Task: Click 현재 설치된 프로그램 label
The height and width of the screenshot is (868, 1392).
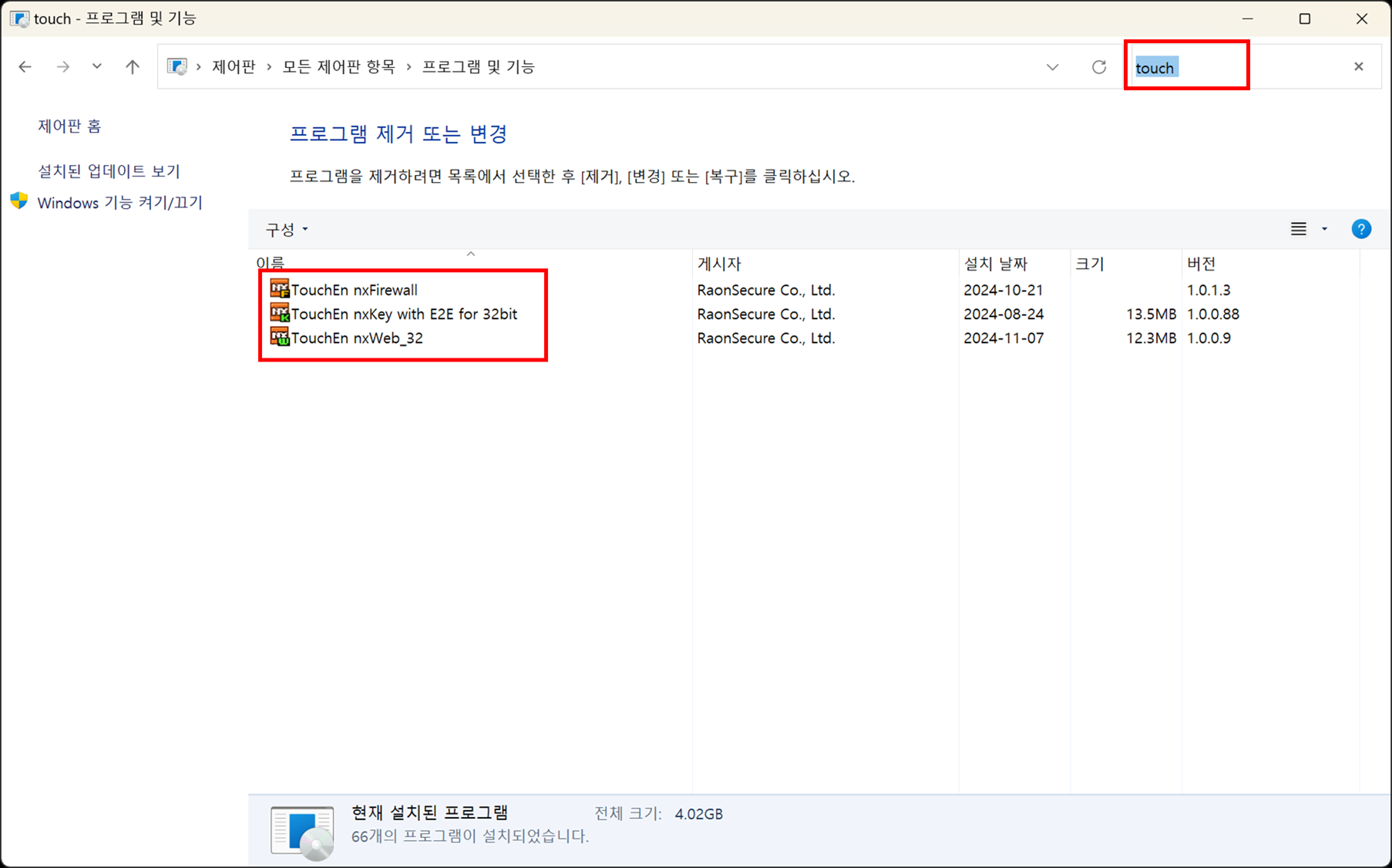Action: (429, 812)
